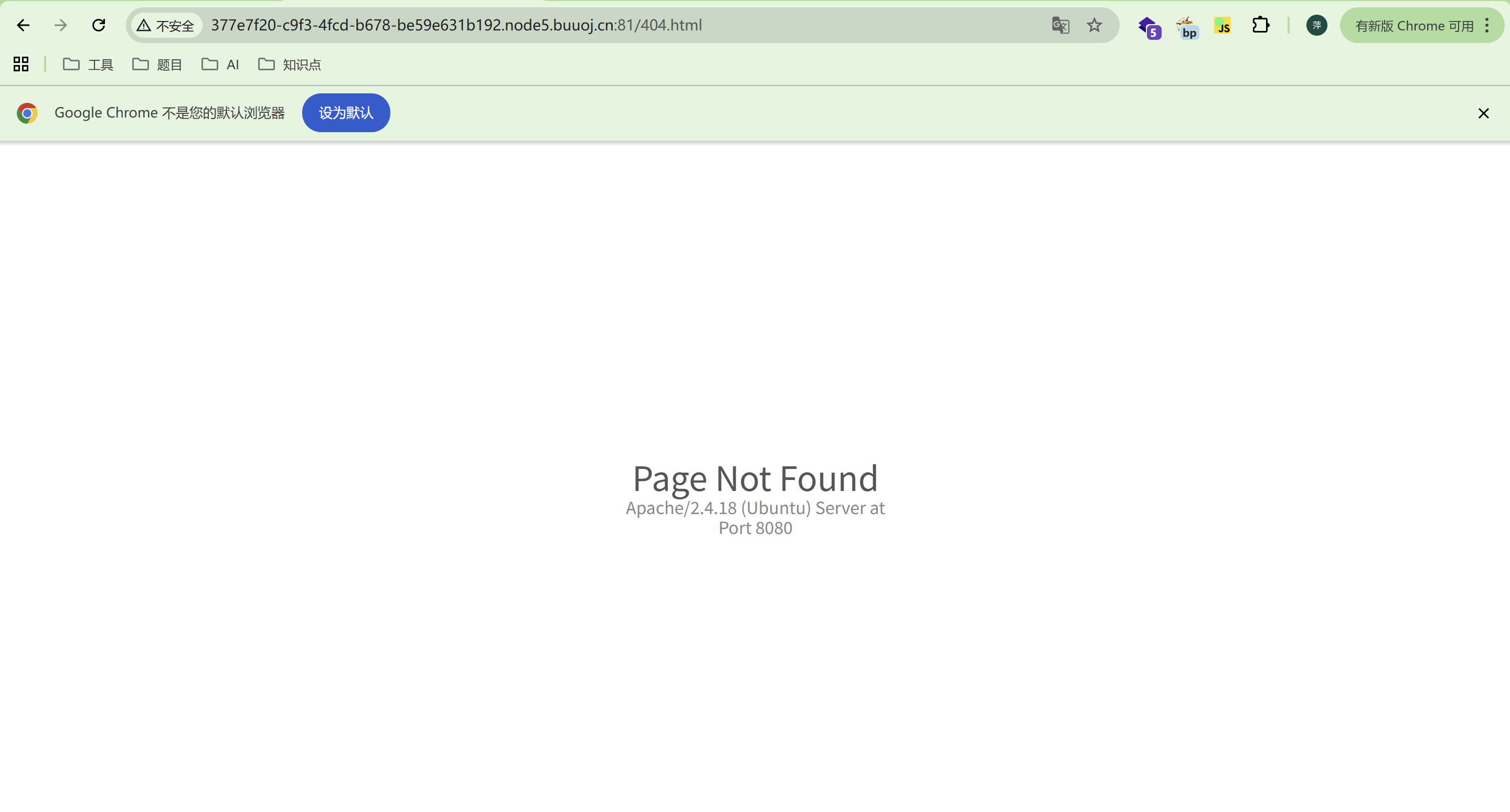This screenshot has width=1510, height=812.
Task: Click the URL address bar text
Action: click(456, 25)
